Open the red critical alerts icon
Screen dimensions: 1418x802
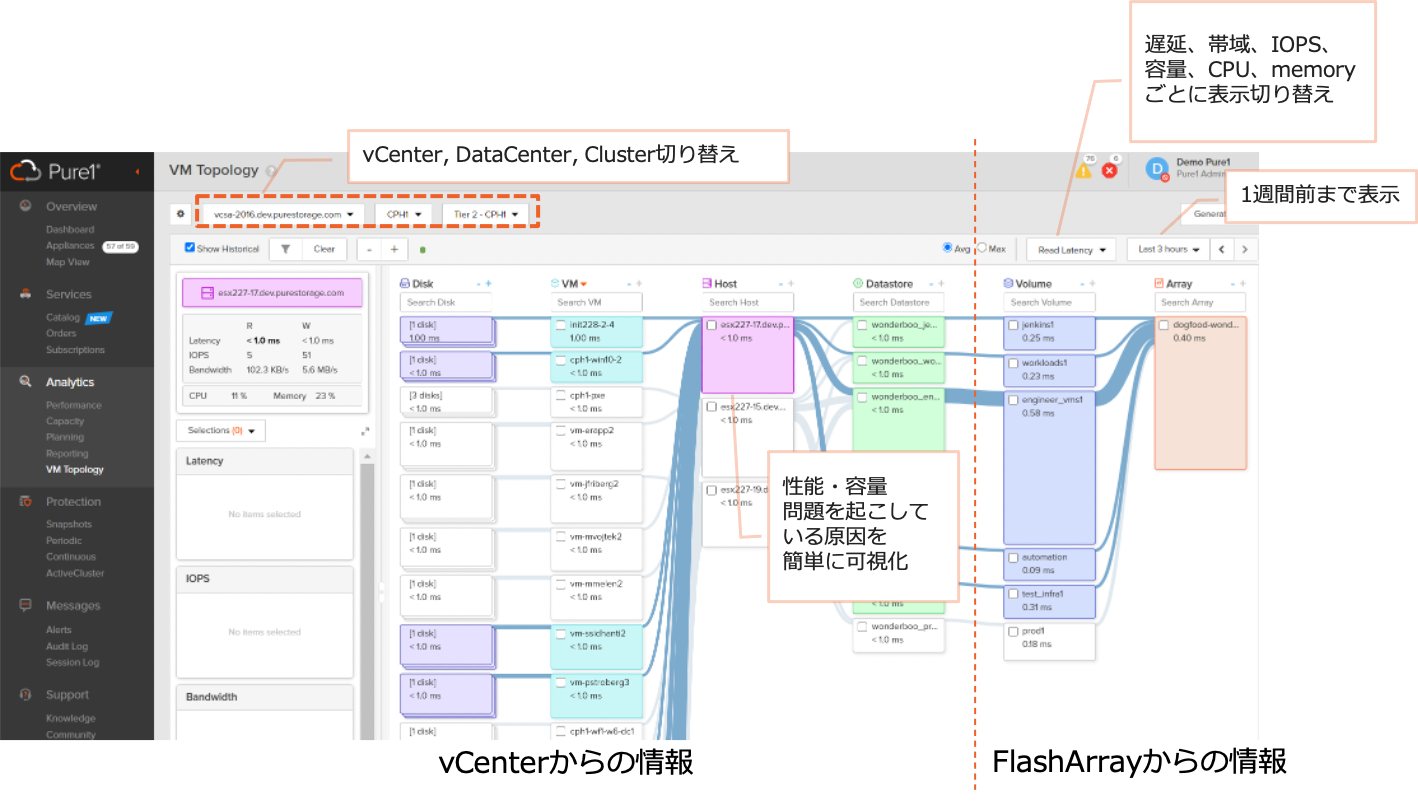tap(1109, 170)
